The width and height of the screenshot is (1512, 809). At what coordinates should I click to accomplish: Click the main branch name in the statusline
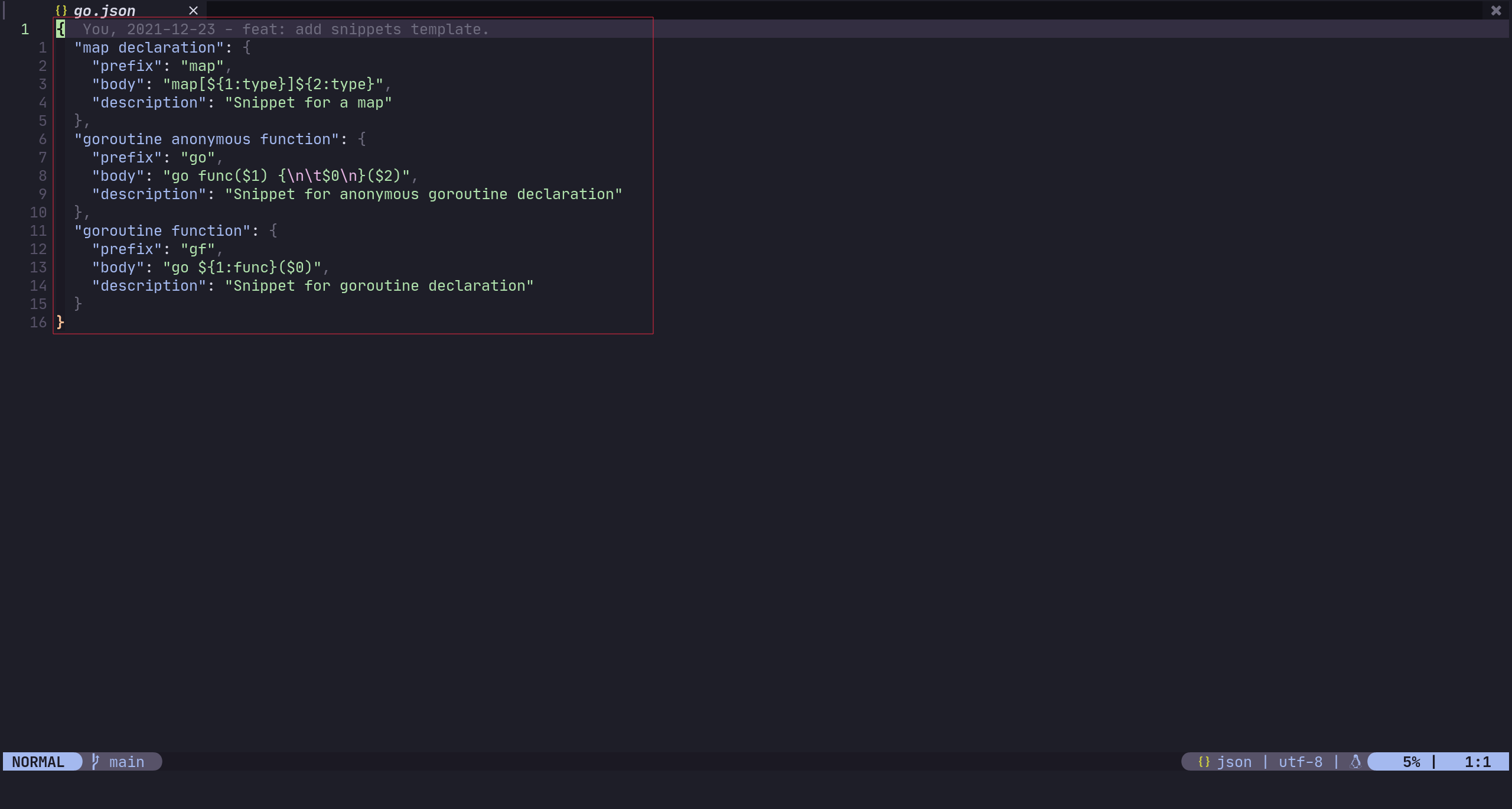[126, 762]
